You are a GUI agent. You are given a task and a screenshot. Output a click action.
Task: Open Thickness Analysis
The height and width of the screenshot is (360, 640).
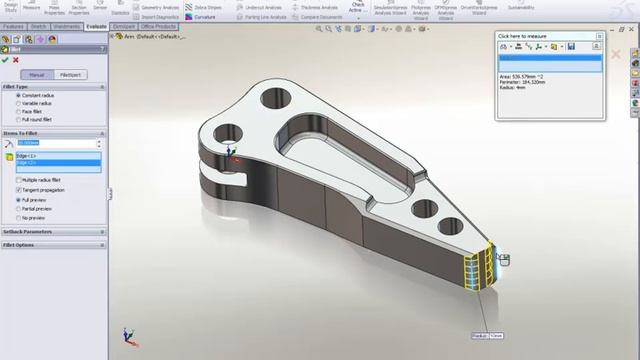pyautogui.click(x=315, y=7)
